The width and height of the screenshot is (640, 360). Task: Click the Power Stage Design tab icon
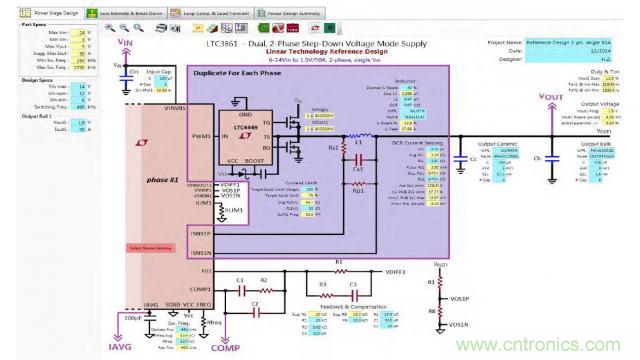point(25,13)
